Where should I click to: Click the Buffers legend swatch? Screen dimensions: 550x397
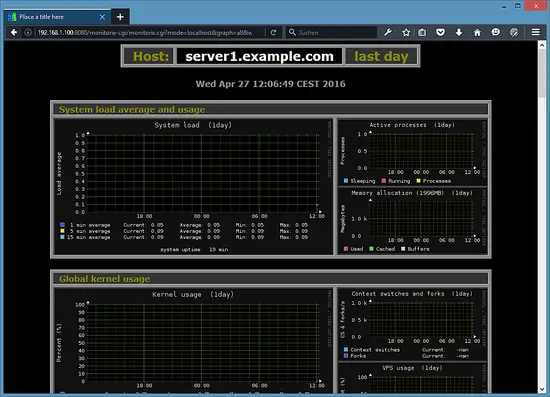(x=403, y=249)
